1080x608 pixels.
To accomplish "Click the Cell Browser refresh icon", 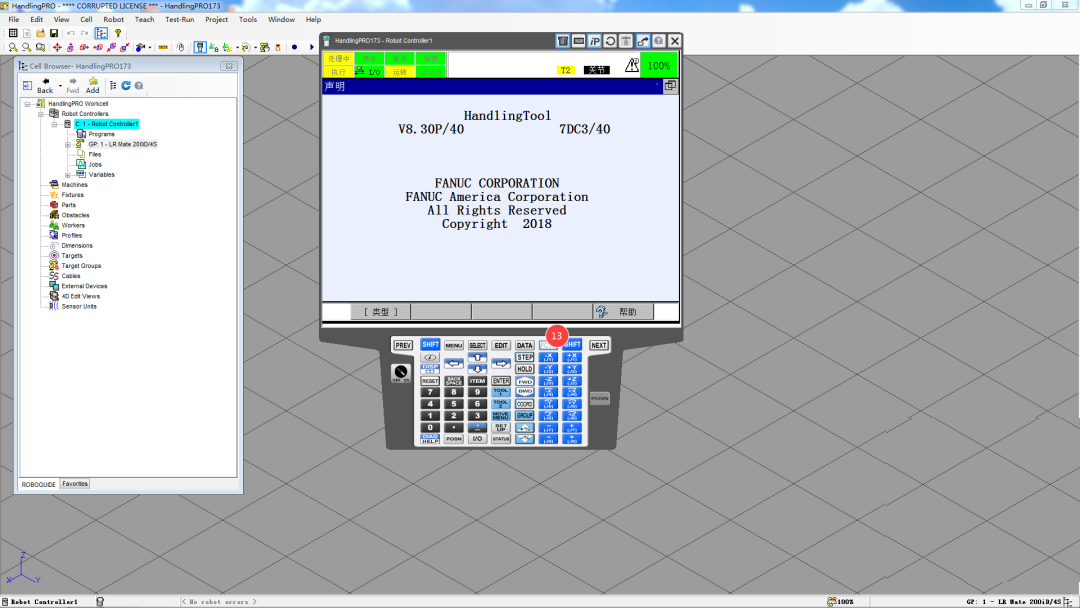I will (x=126, y=85).
